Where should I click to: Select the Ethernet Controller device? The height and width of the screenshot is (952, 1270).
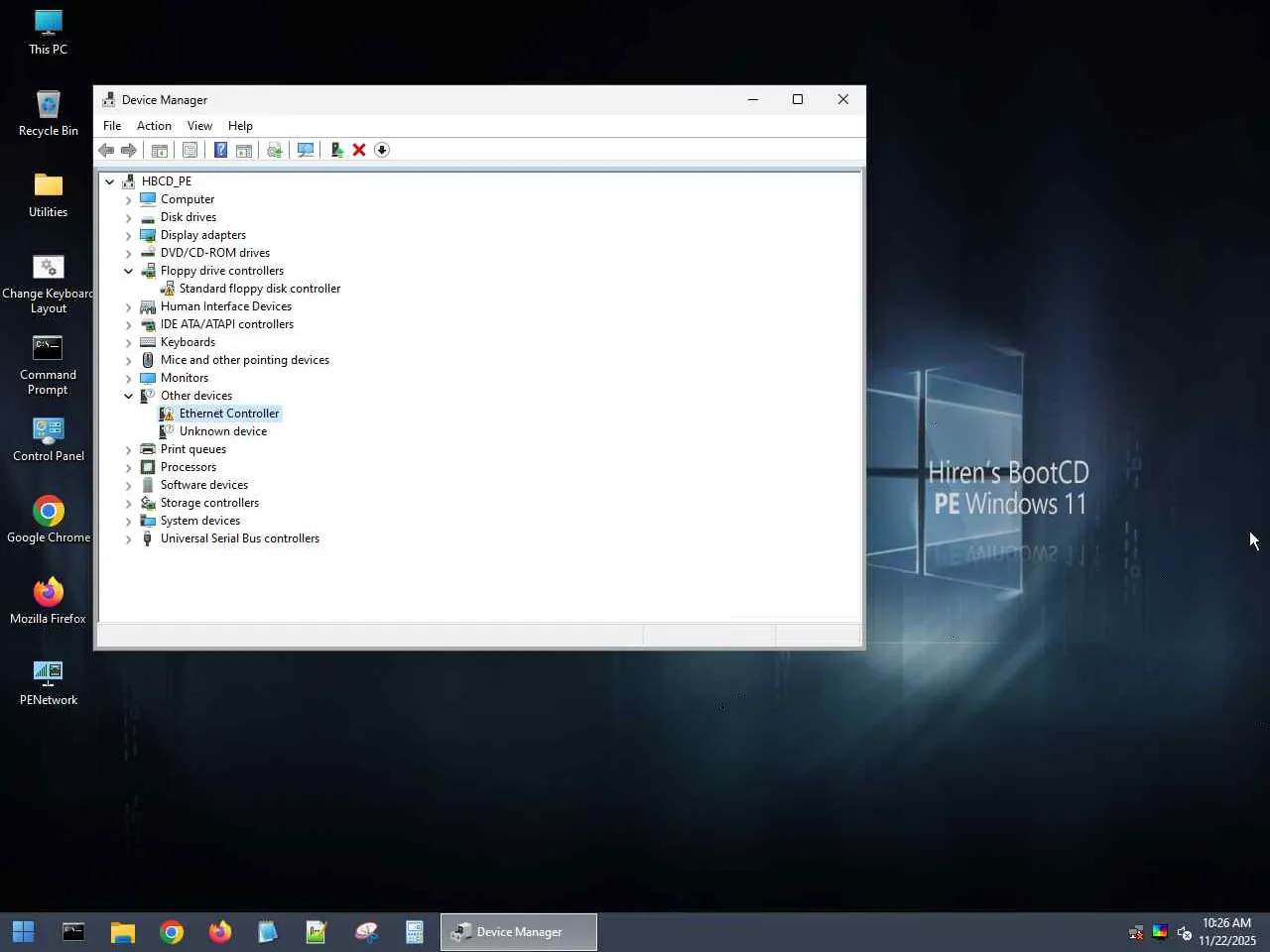click(x=229, y=414)
